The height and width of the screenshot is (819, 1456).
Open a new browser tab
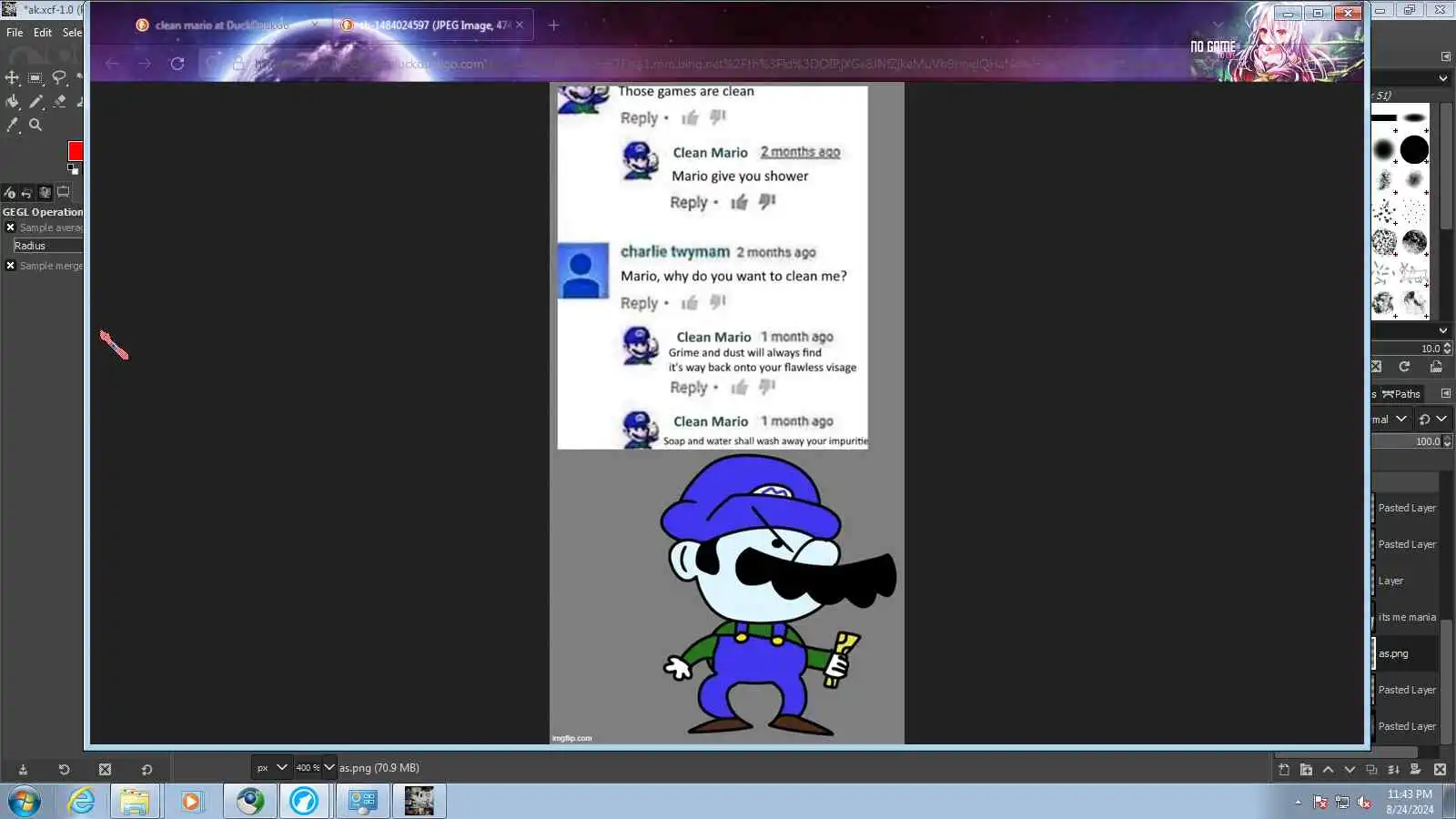click(553, 25)
